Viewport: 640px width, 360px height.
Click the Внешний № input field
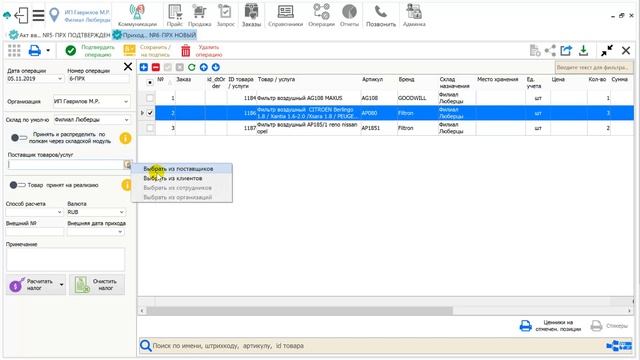35,232
